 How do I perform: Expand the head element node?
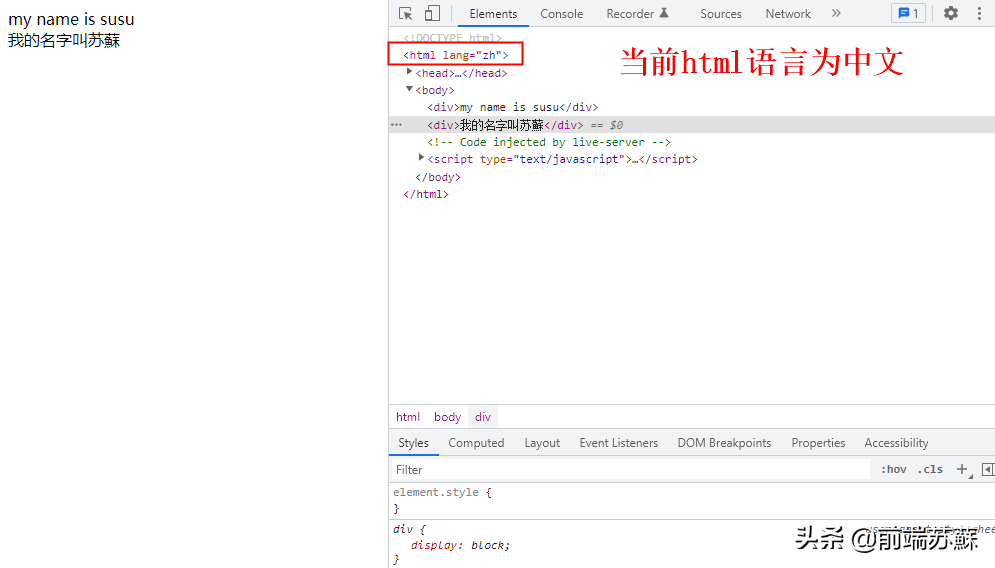[x=409, y=72]
